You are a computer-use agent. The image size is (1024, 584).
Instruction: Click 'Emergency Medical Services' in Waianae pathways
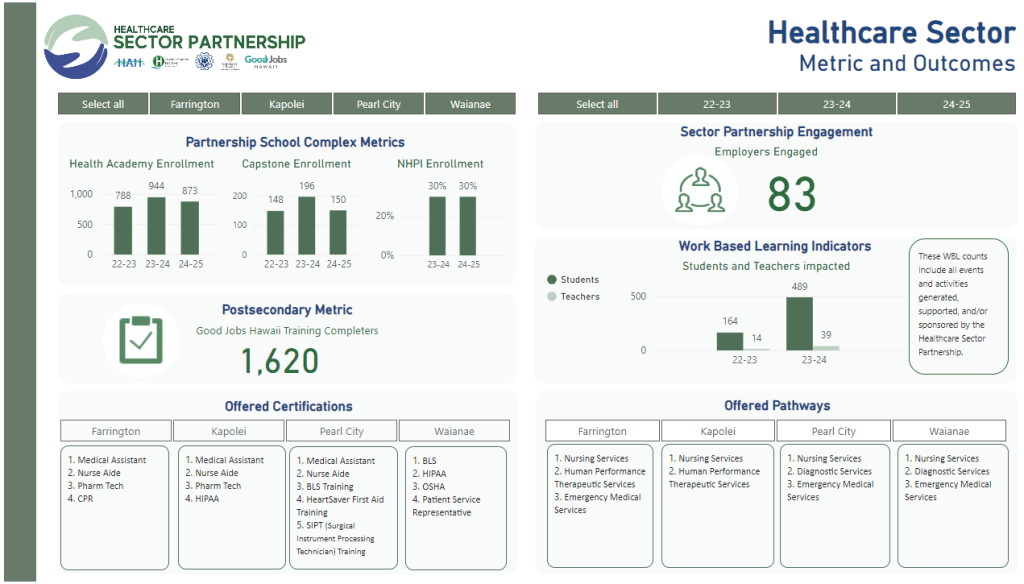tap(948, 491)
